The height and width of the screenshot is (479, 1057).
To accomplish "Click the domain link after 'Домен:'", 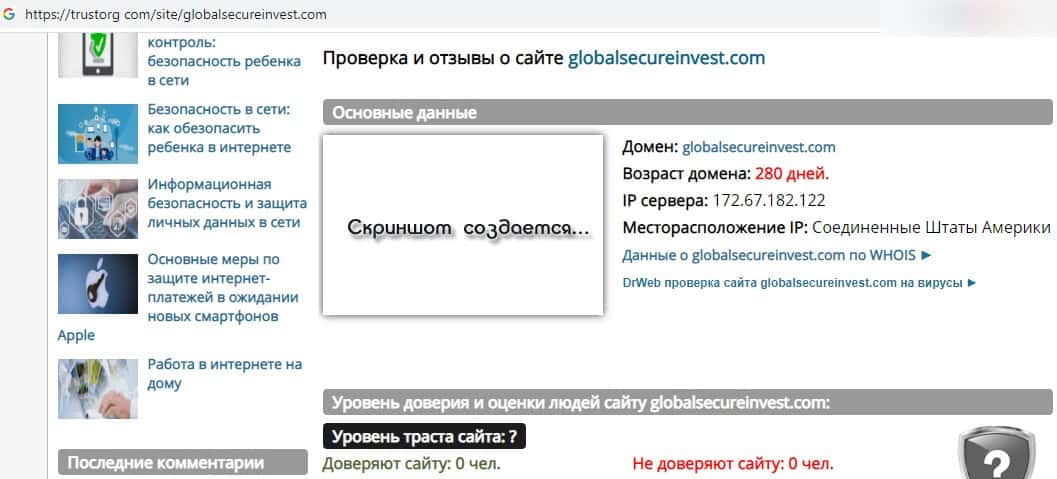I will point(758,147).
